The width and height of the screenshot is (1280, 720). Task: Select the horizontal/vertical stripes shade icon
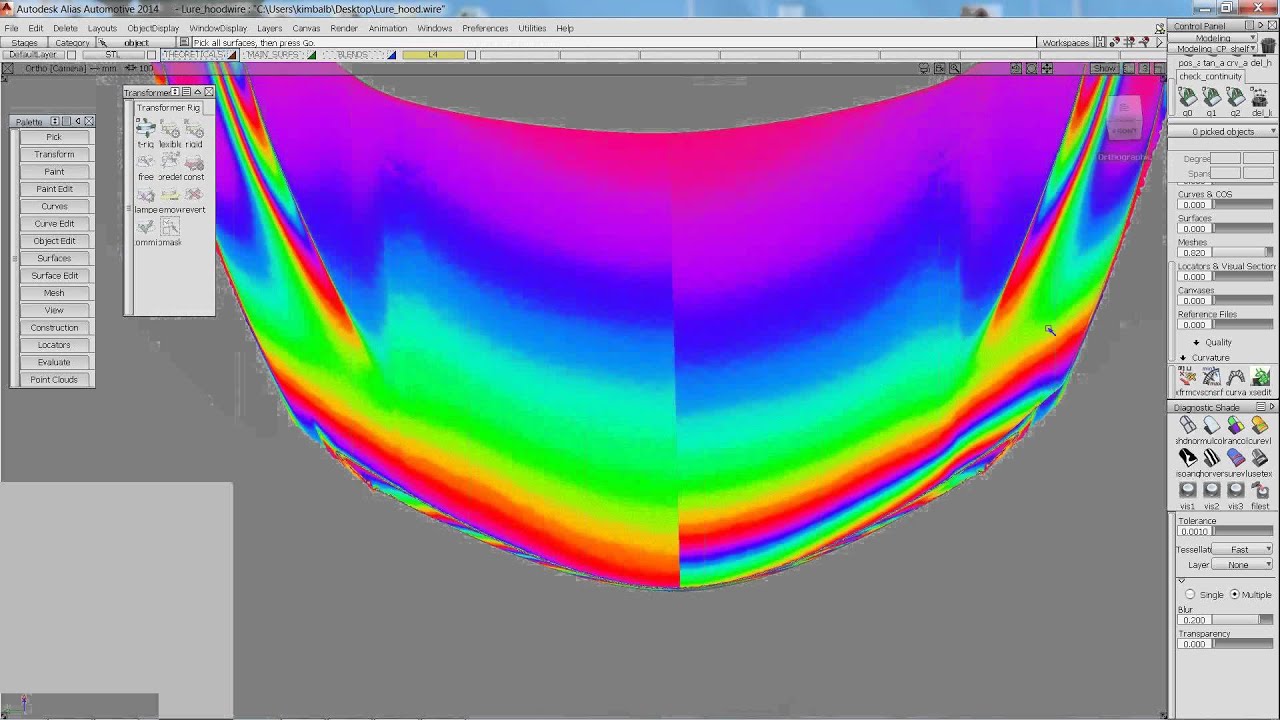coord(1212,458)
